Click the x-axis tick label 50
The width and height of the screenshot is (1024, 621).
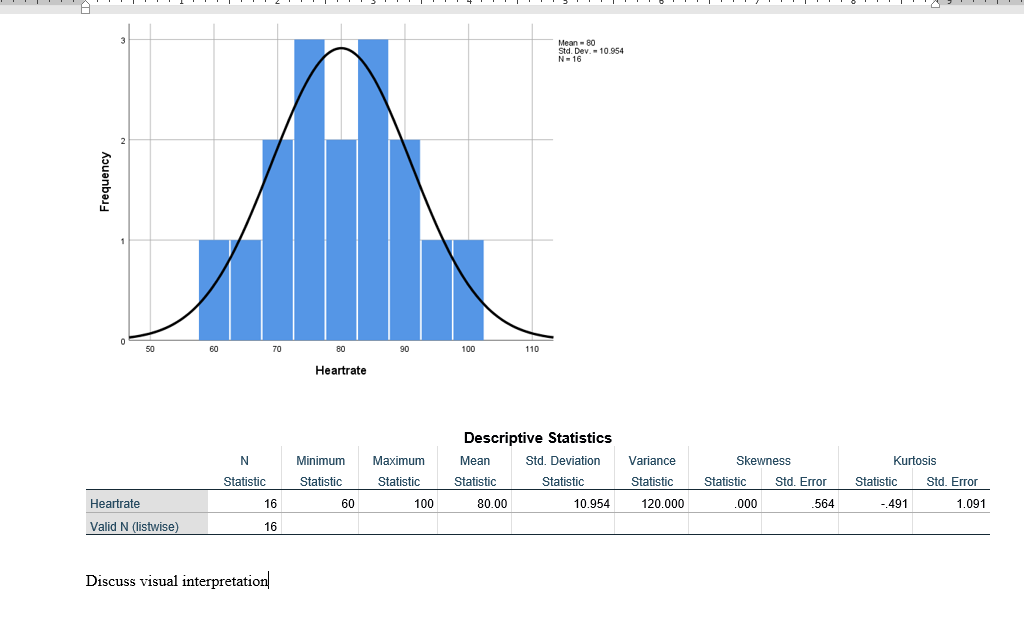[150, 349]
